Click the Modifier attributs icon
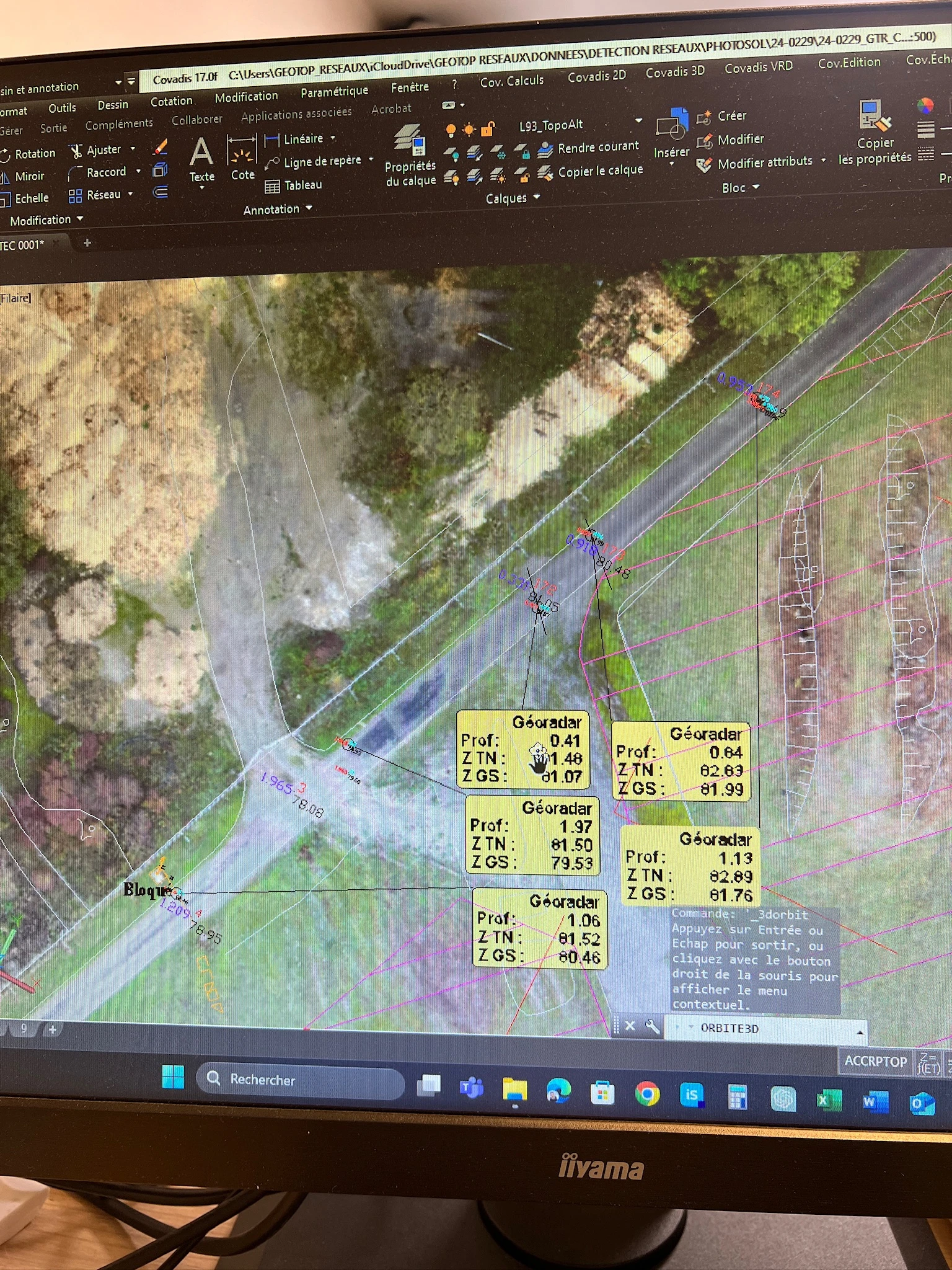Image resolution: width=952 pixels, height=1270 pixels. pyautogui.click(x=703, y=164)
